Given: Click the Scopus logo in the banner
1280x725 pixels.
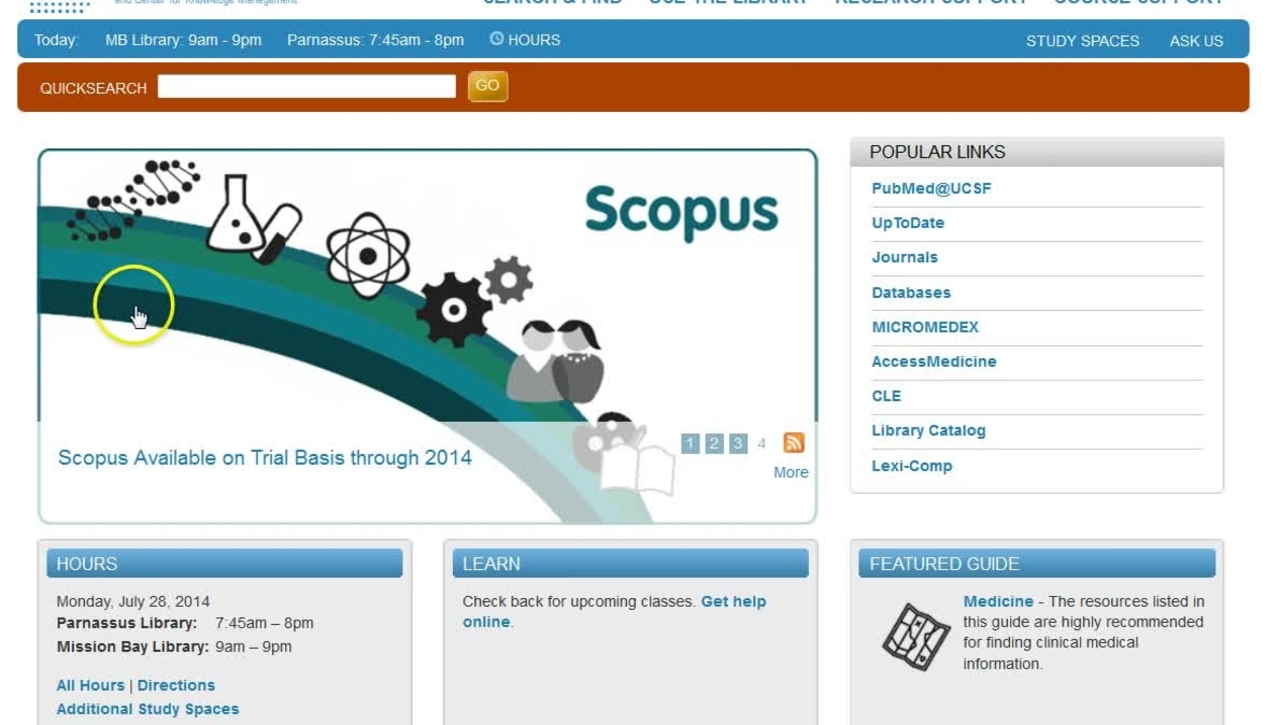Looking at the screenshot, I should coord(682,211).
